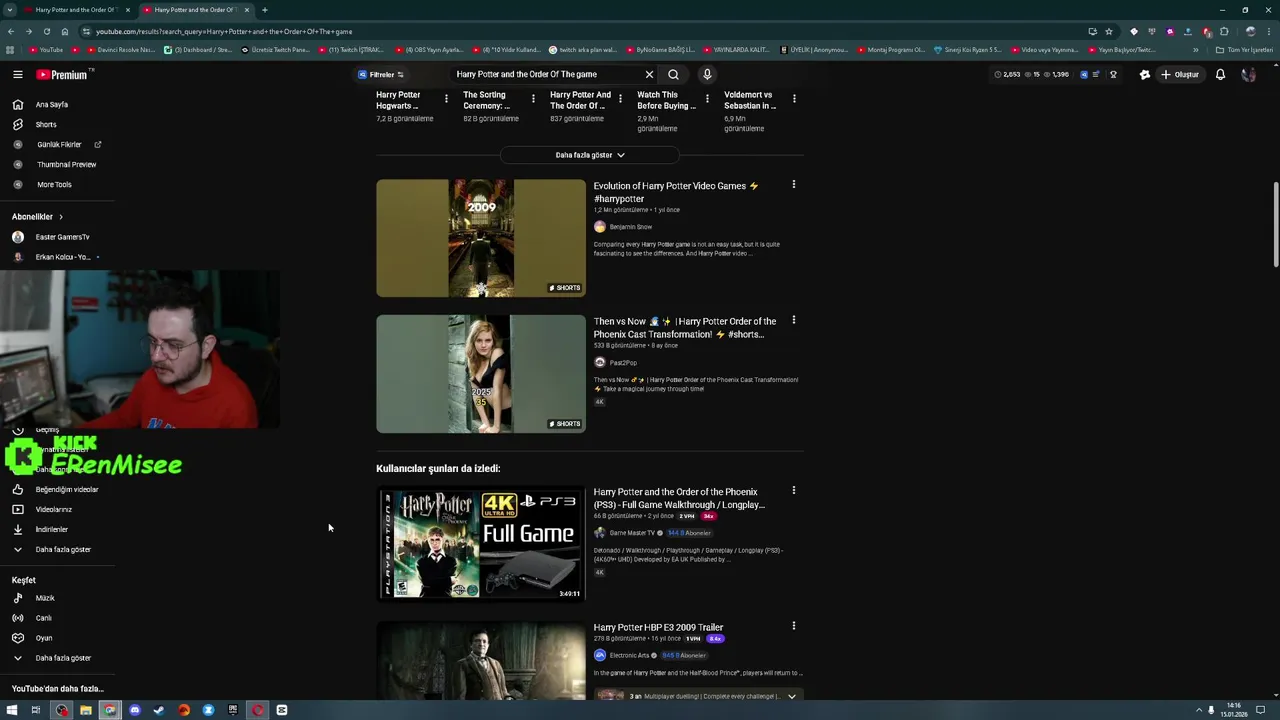
Task: Bookmark this page with the star
Action: coord(1108,31)
